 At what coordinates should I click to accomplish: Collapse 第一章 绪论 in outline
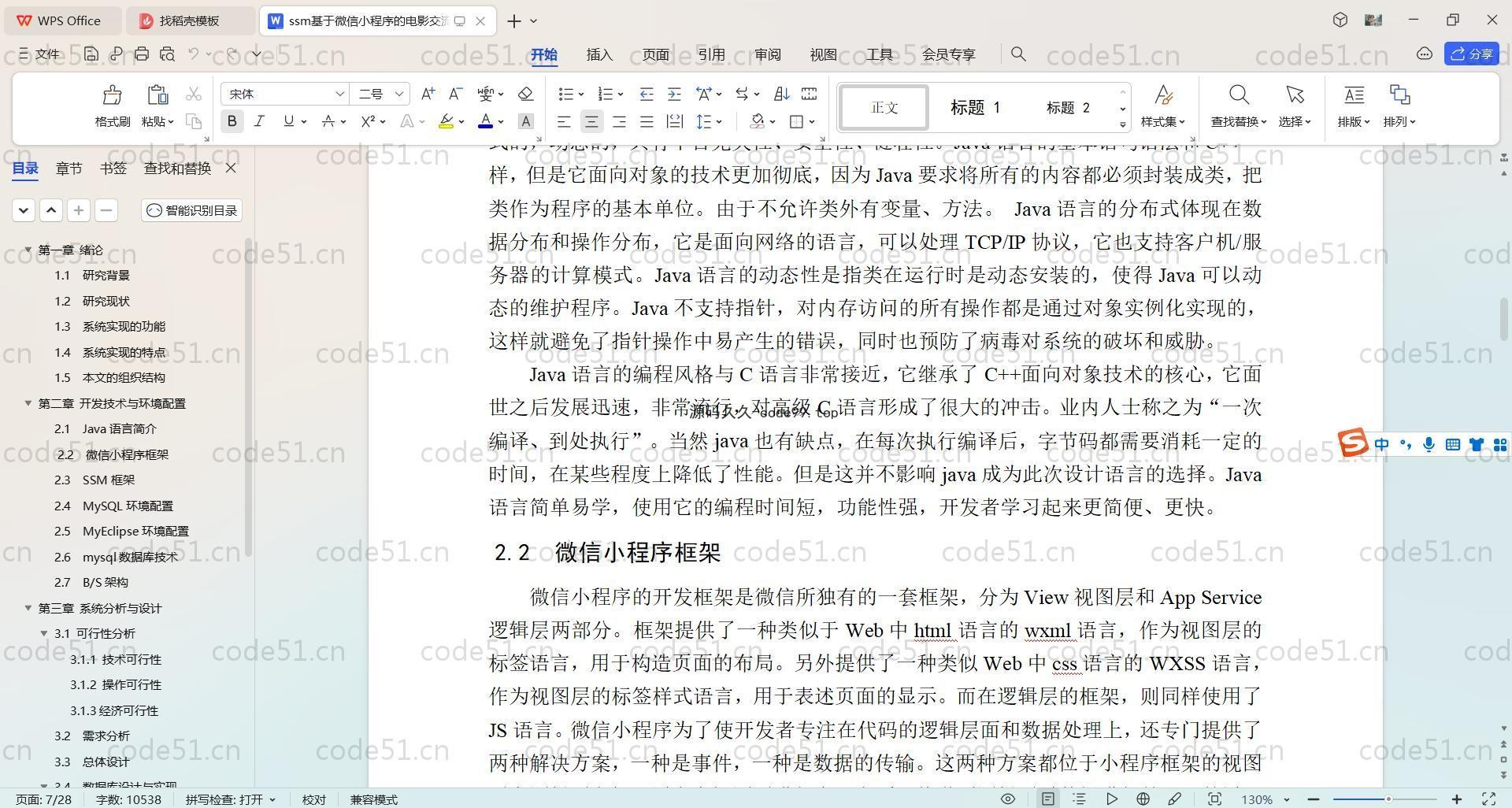(28, 250)
